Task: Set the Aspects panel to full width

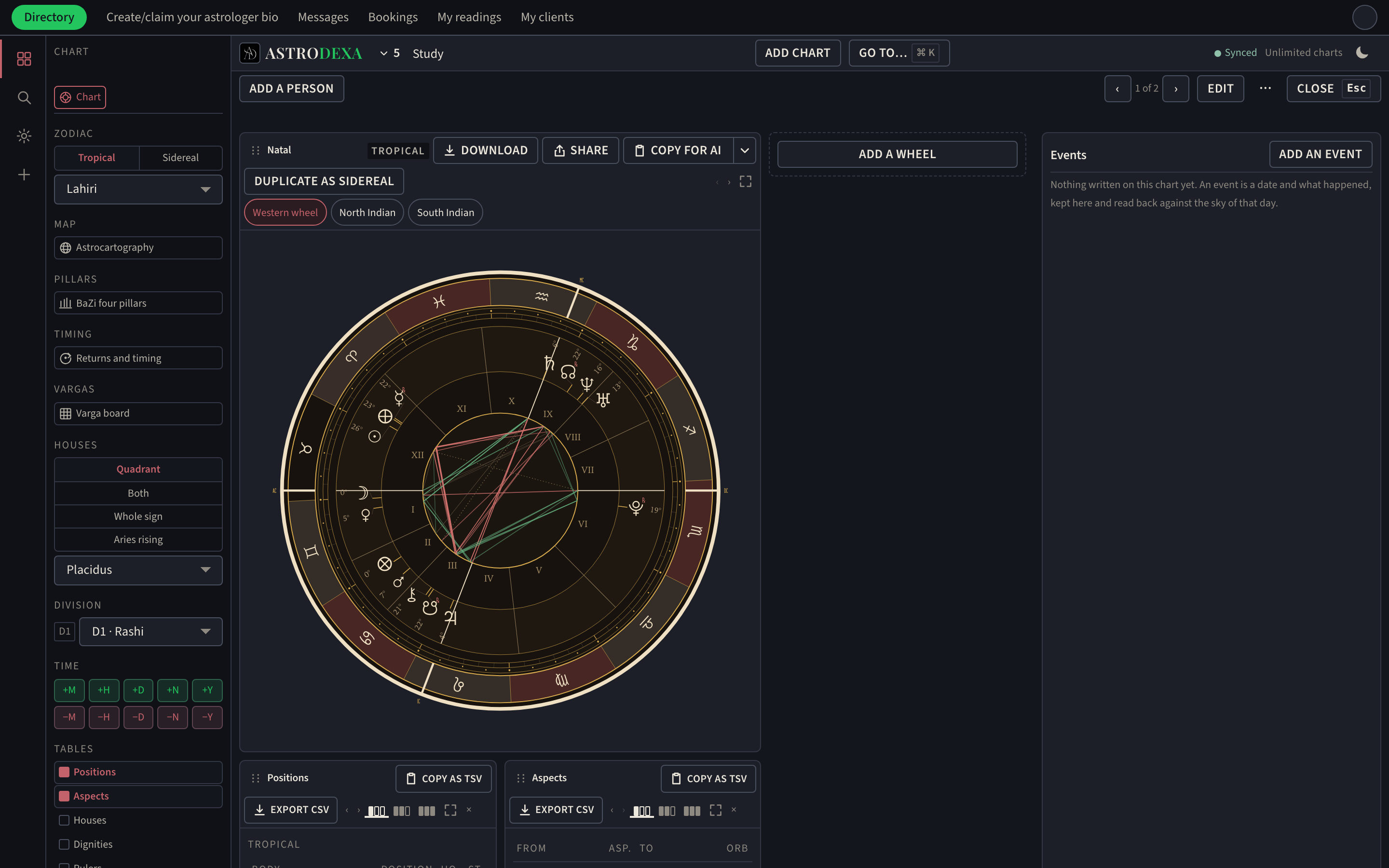Action: pos(692,811)
